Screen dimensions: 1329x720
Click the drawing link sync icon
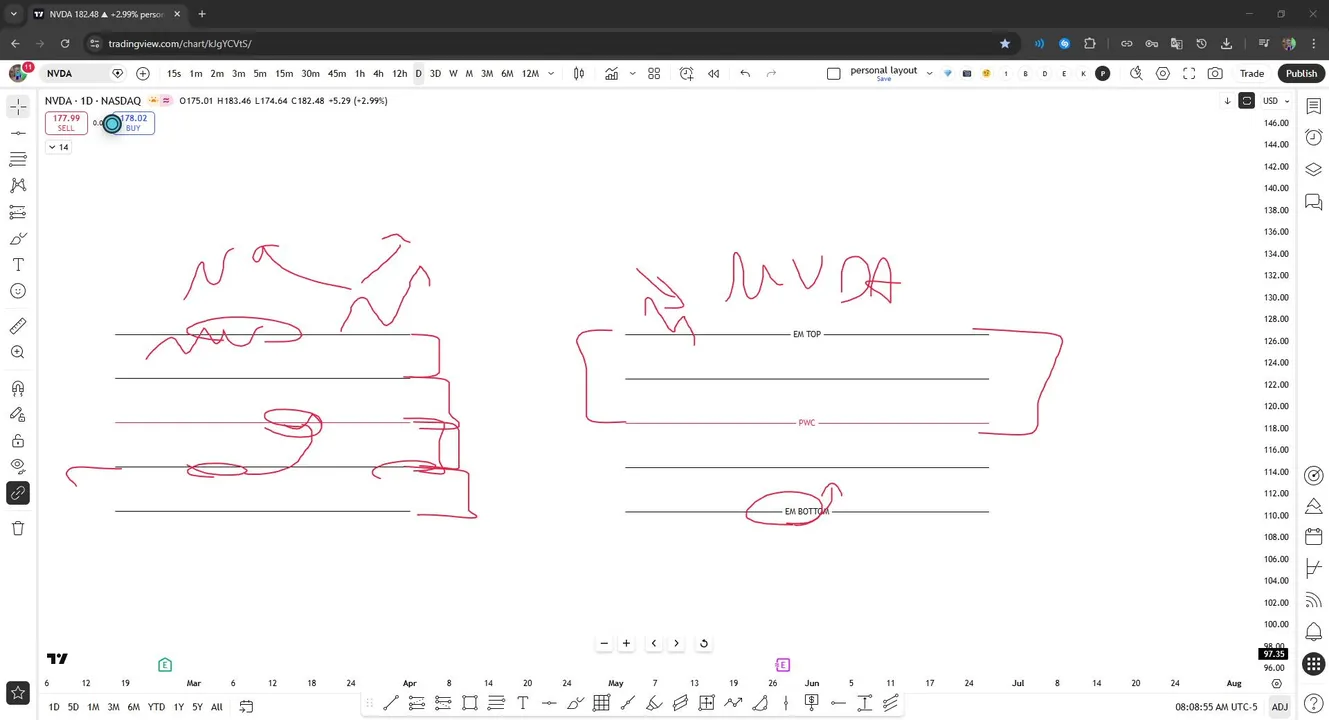click(18, 493)
